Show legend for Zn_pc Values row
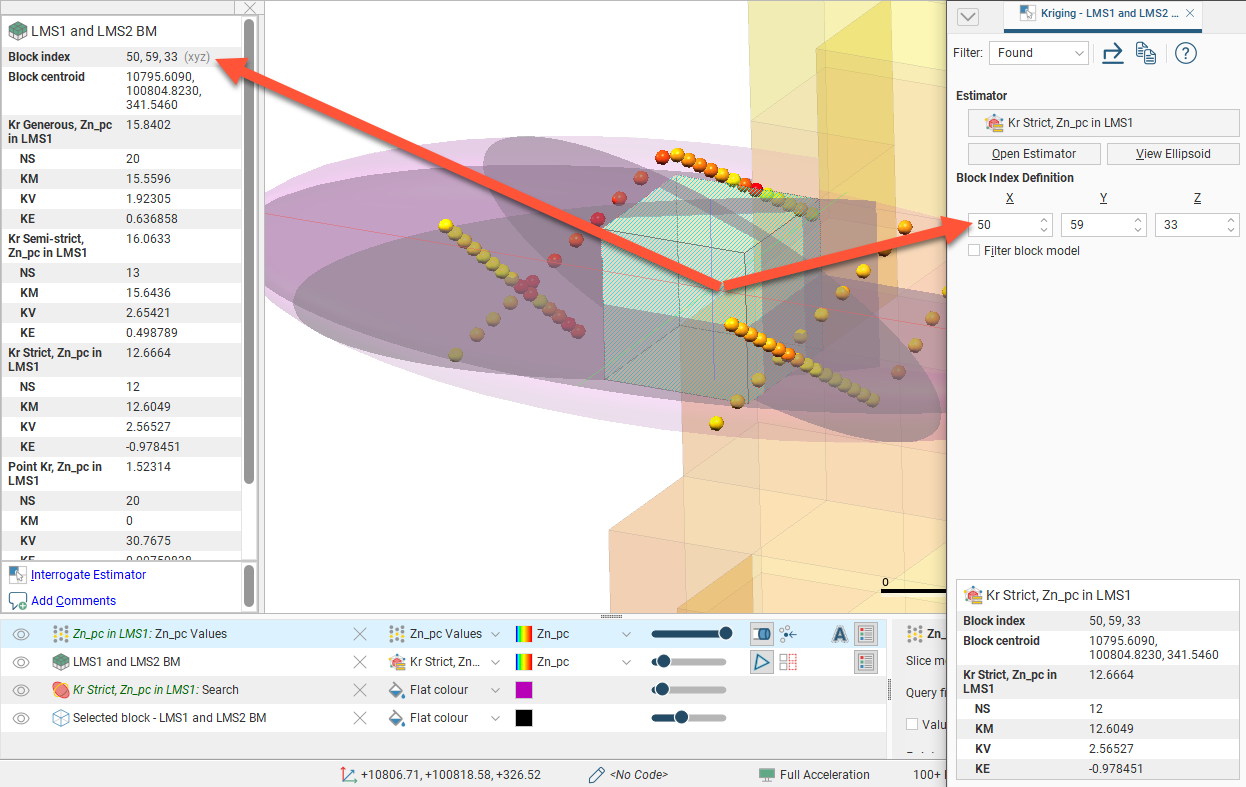1246x787 pixels. [x=866, y=634]
